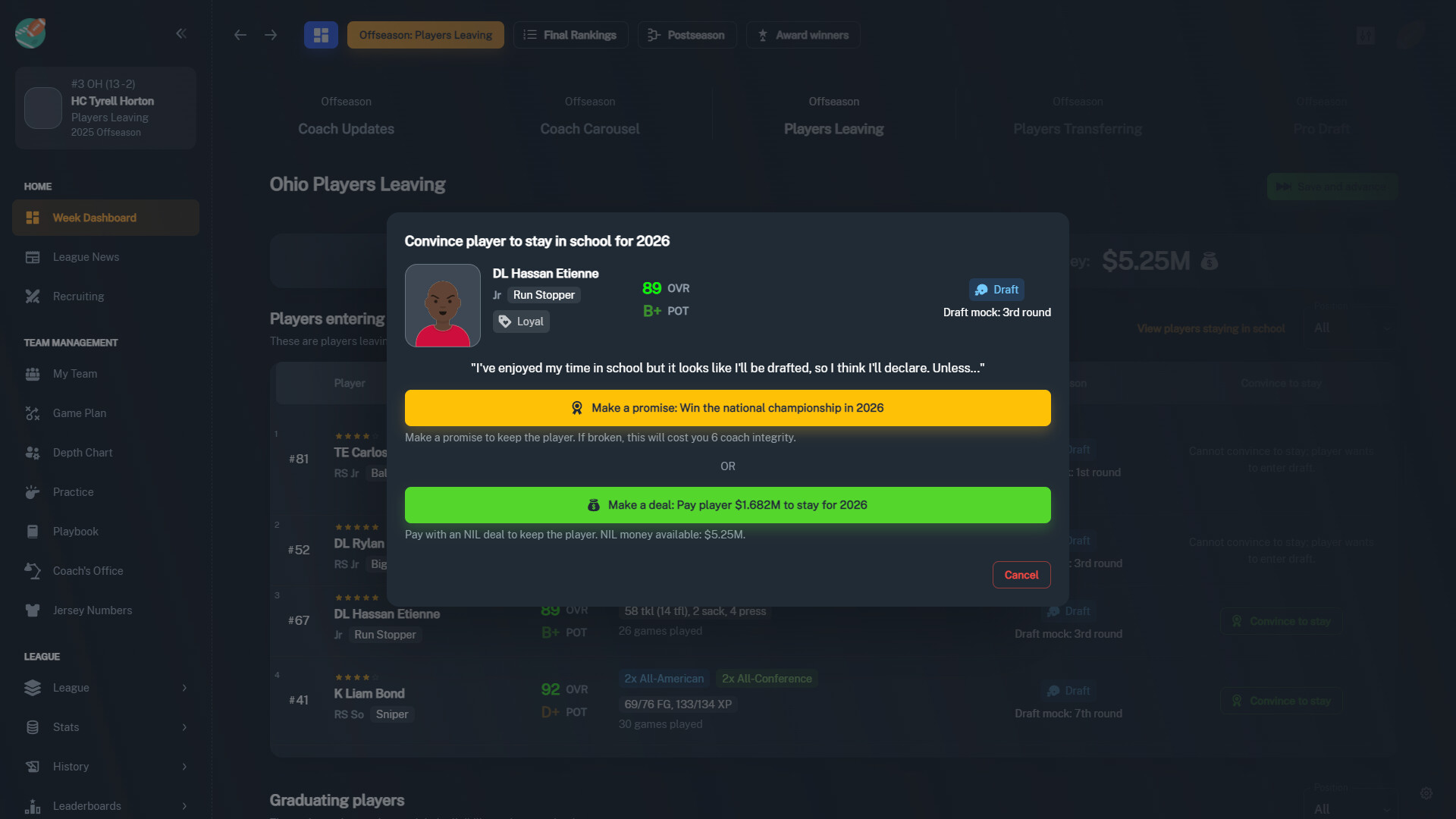Viewport: 1456px width, 819px height.
Task: Click Hassan Etienne's avatar portrait
Action: click(442, 305)
